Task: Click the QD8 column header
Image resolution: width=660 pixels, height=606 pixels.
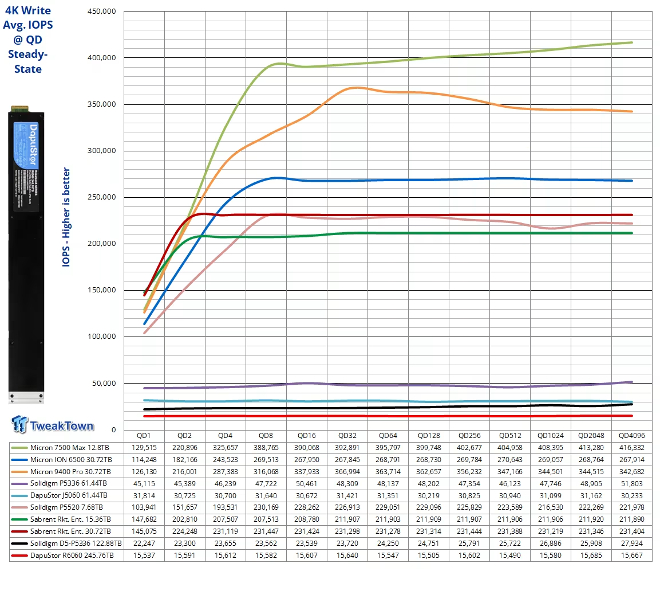Action: point(266,436)
